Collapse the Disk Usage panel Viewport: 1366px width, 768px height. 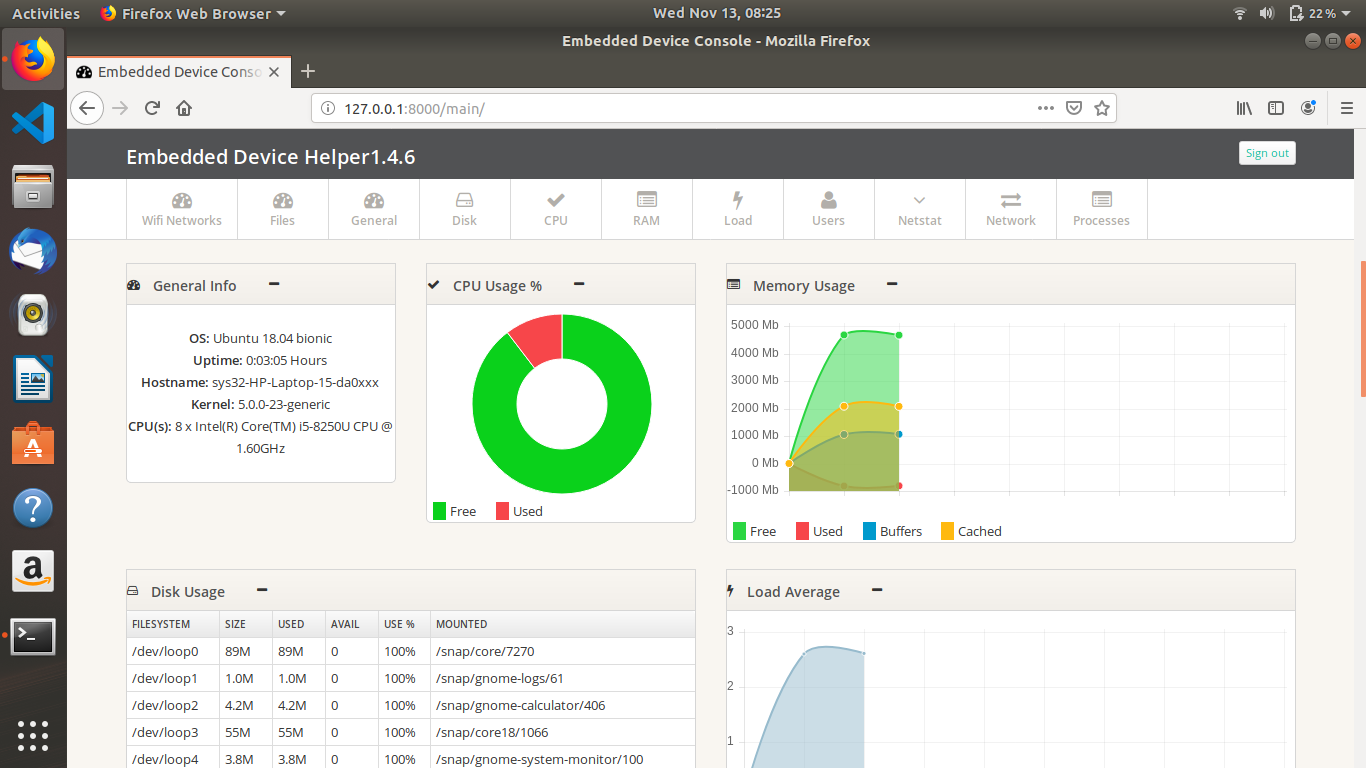262,590
